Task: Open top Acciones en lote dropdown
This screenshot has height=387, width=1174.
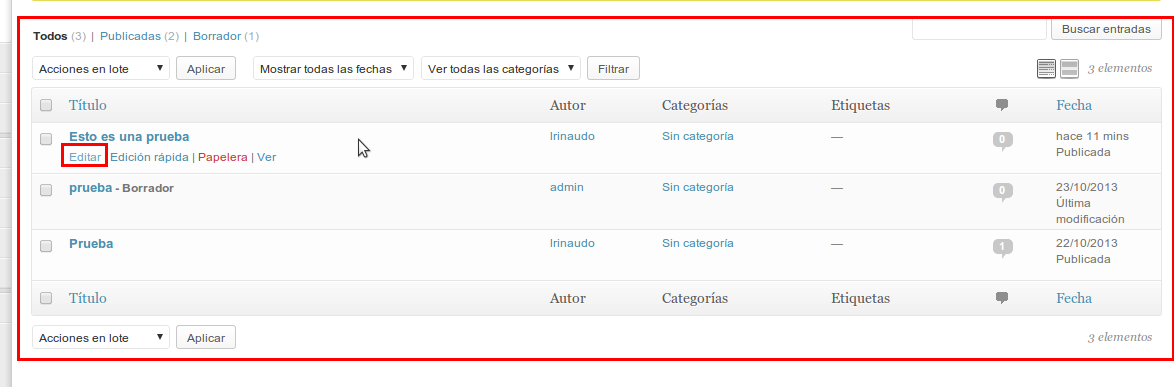Action: pos(101,68)
